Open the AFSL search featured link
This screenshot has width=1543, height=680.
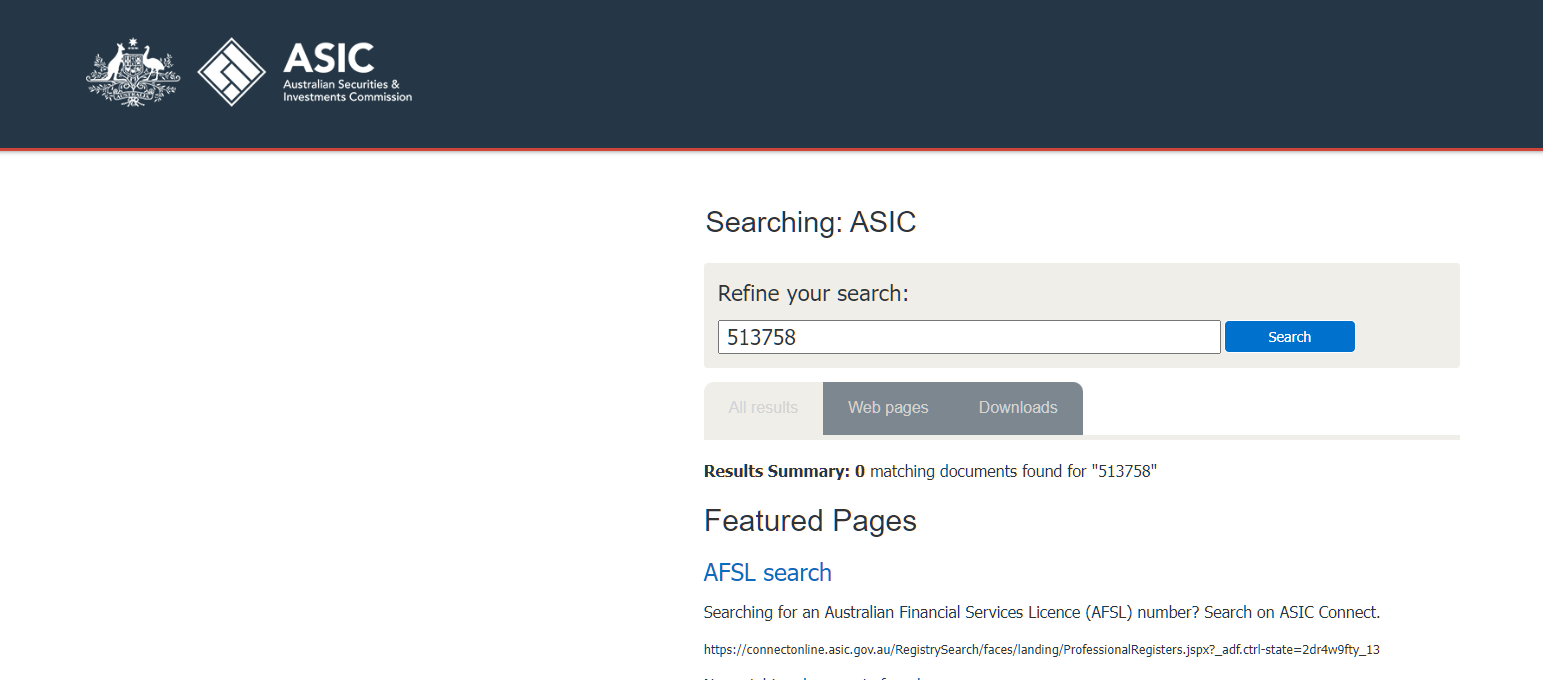click(768, 572)
